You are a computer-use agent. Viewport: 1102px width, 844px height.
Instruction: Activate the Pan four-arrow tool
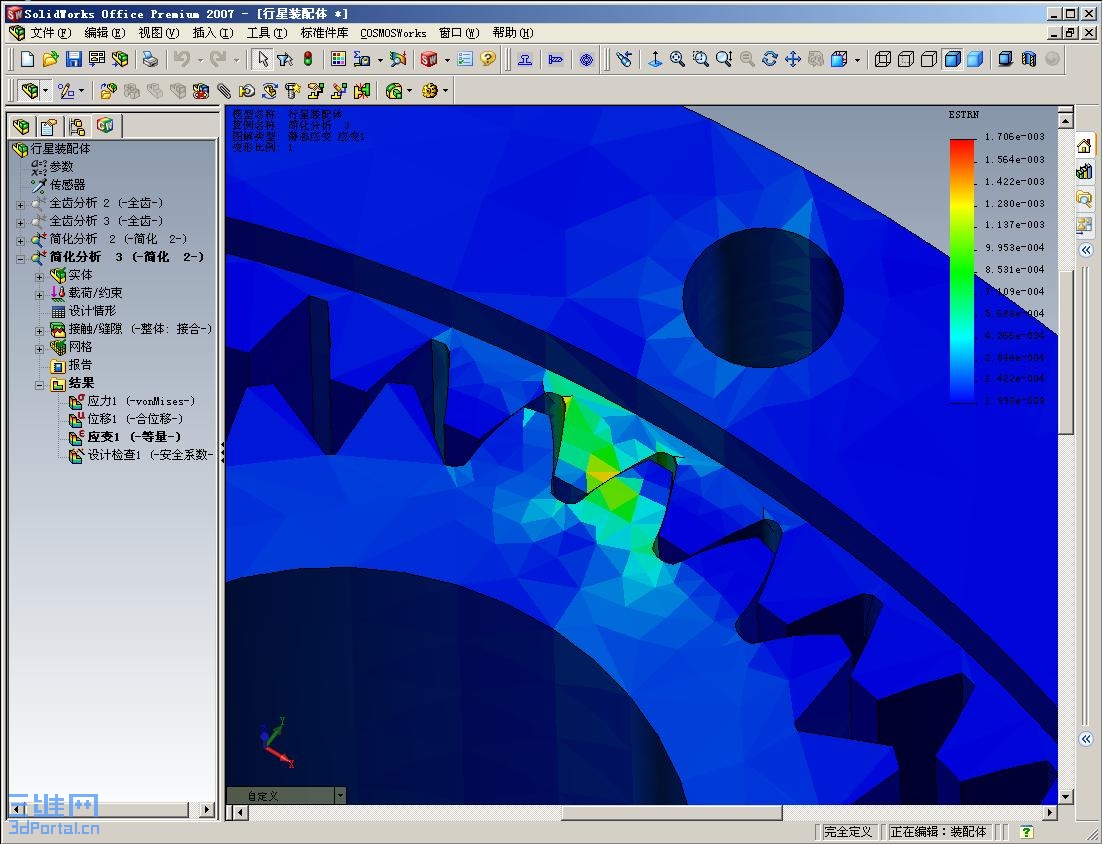[x=793, y=59]
